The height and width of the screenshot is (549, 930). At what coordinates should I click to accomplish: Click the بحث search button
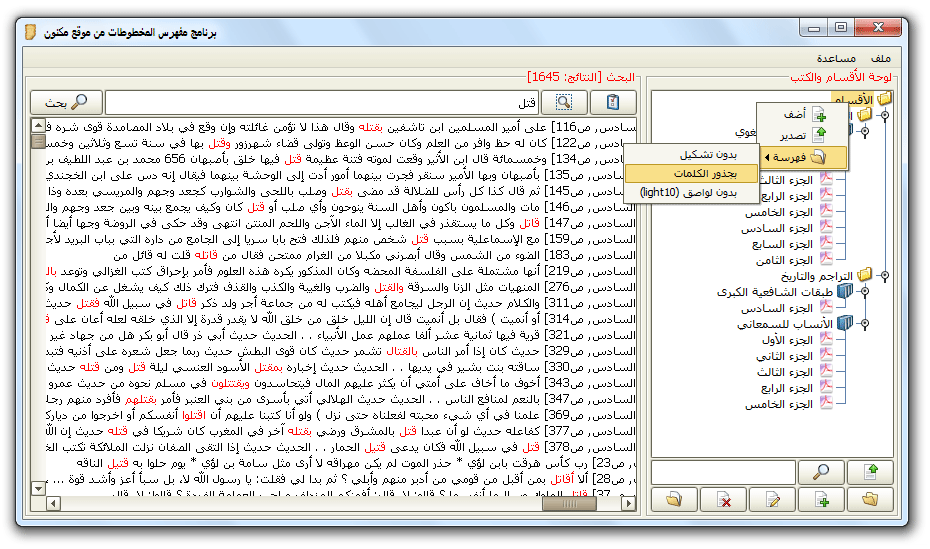pos(66,103)
